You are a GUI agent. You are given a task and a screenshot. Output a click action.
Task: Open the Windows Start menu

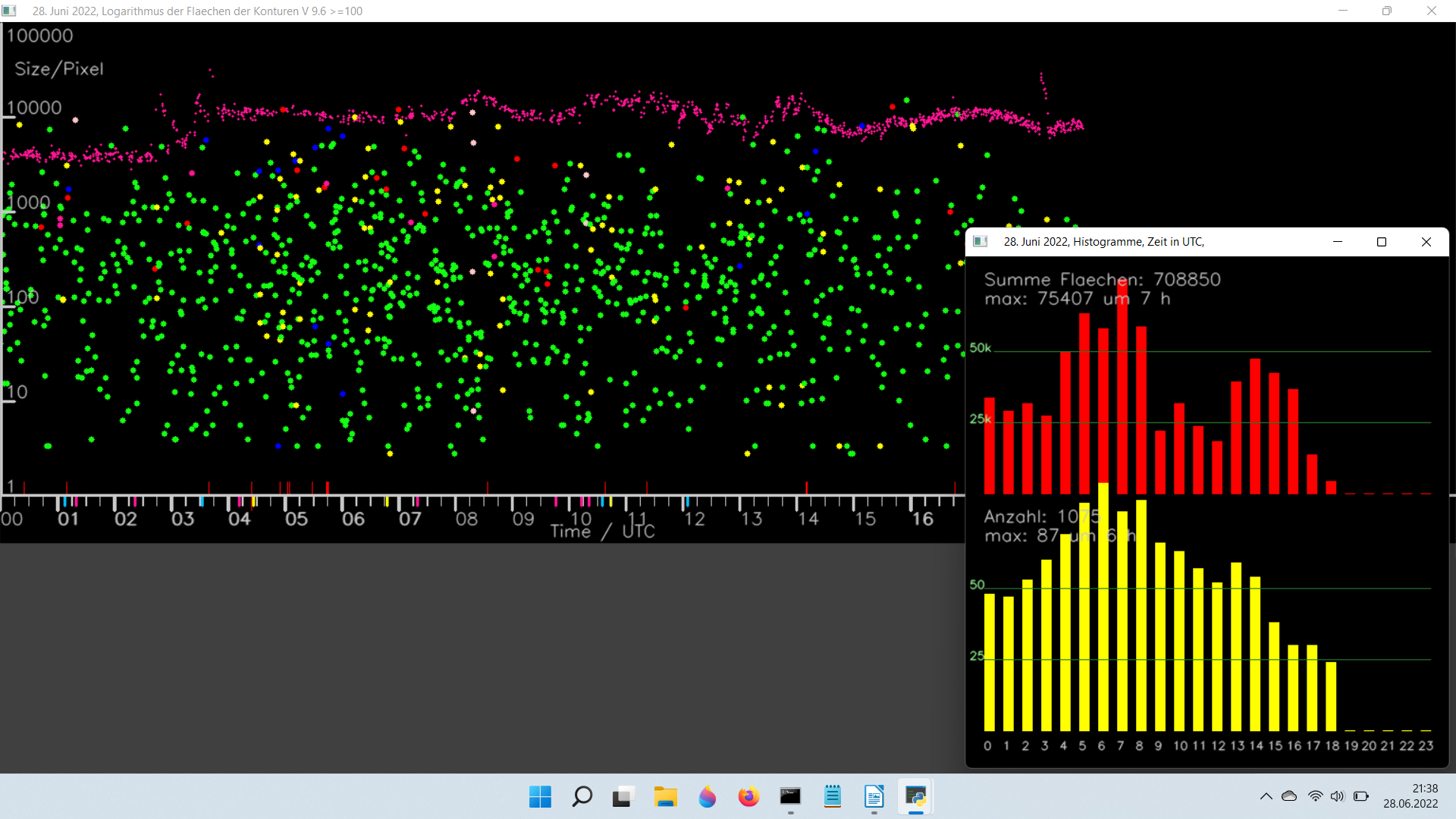540,796
